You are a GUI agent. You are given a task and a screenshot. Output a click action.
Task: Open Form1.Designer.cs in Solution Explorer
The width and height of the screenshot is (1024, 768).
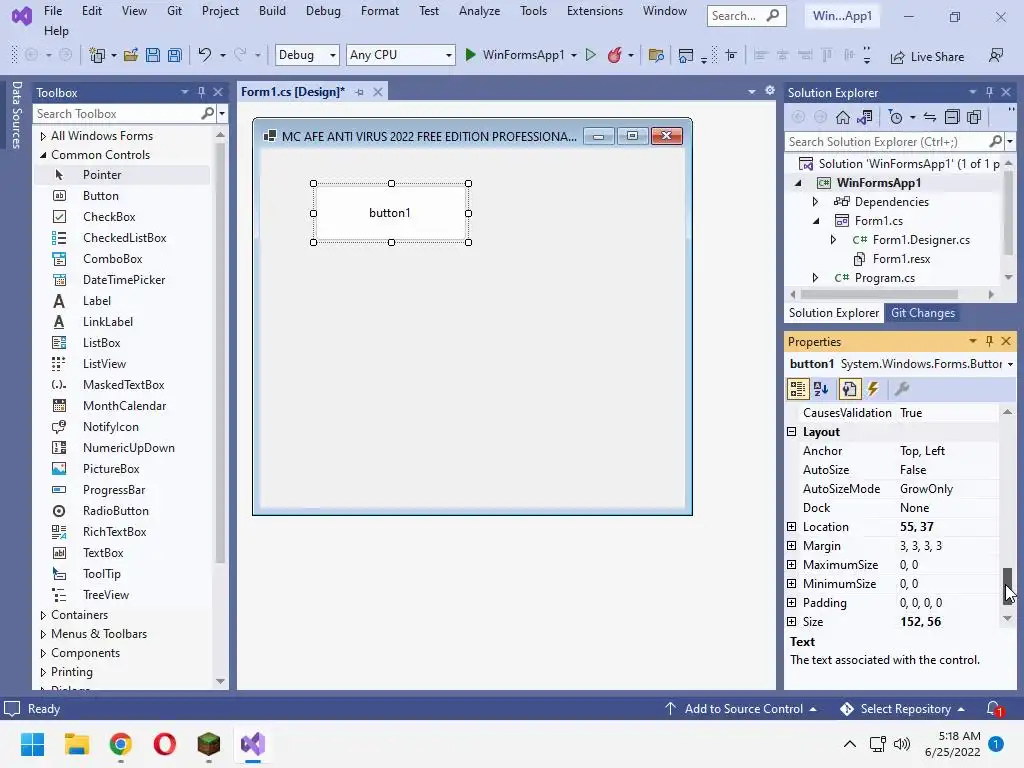[x=921, y=240]
